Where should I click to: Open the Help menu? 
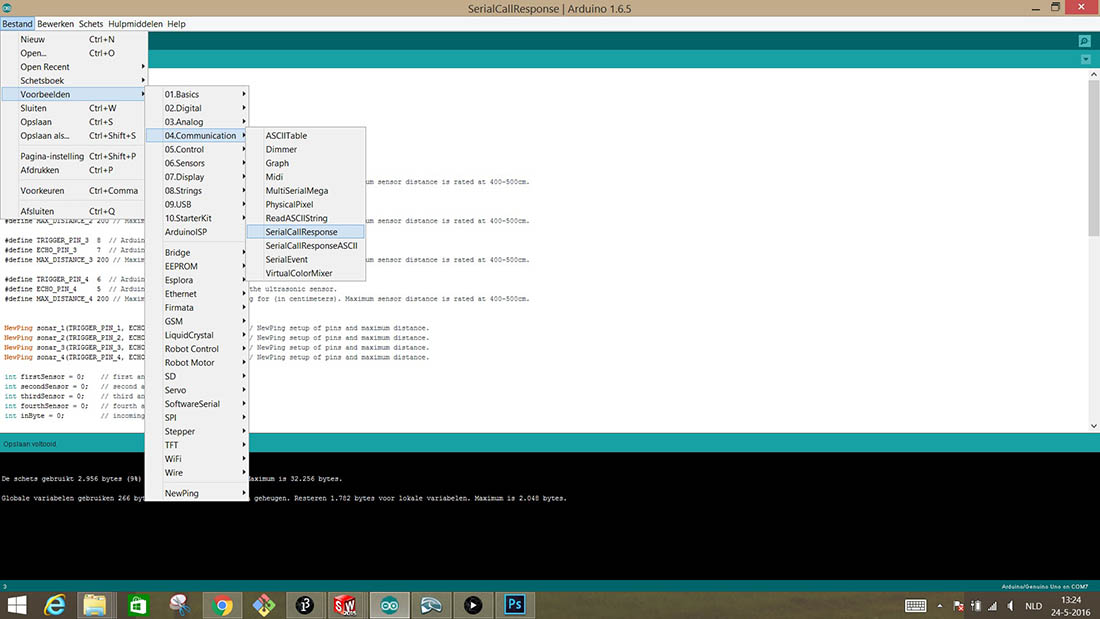[176, 23]
